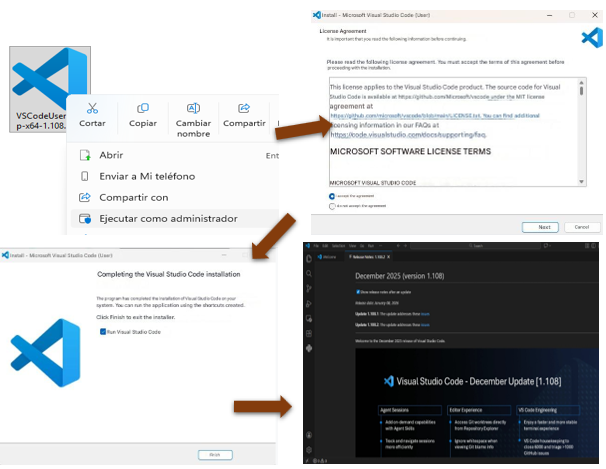606x469 pixels.
Task: Open the Run menu in VS Code
Action: (x=371, y=246)
